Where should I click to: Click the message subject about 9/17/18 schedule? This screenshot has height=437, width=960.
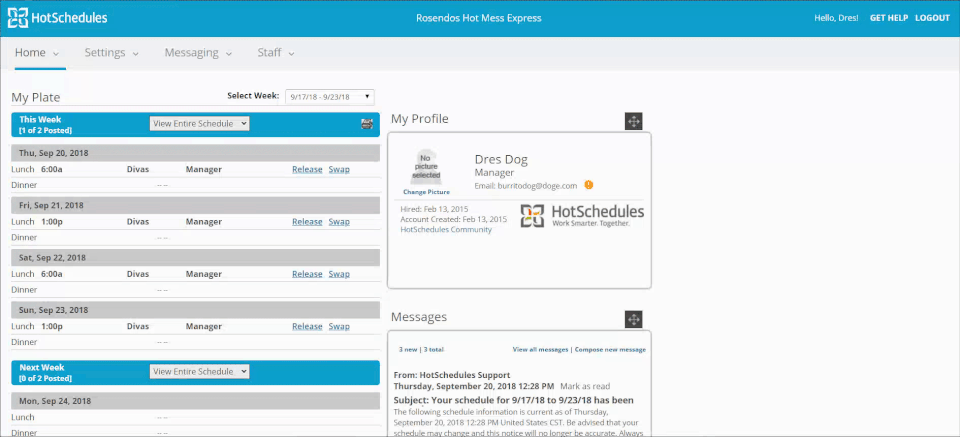pyautogui.click(x=514, y=400)
